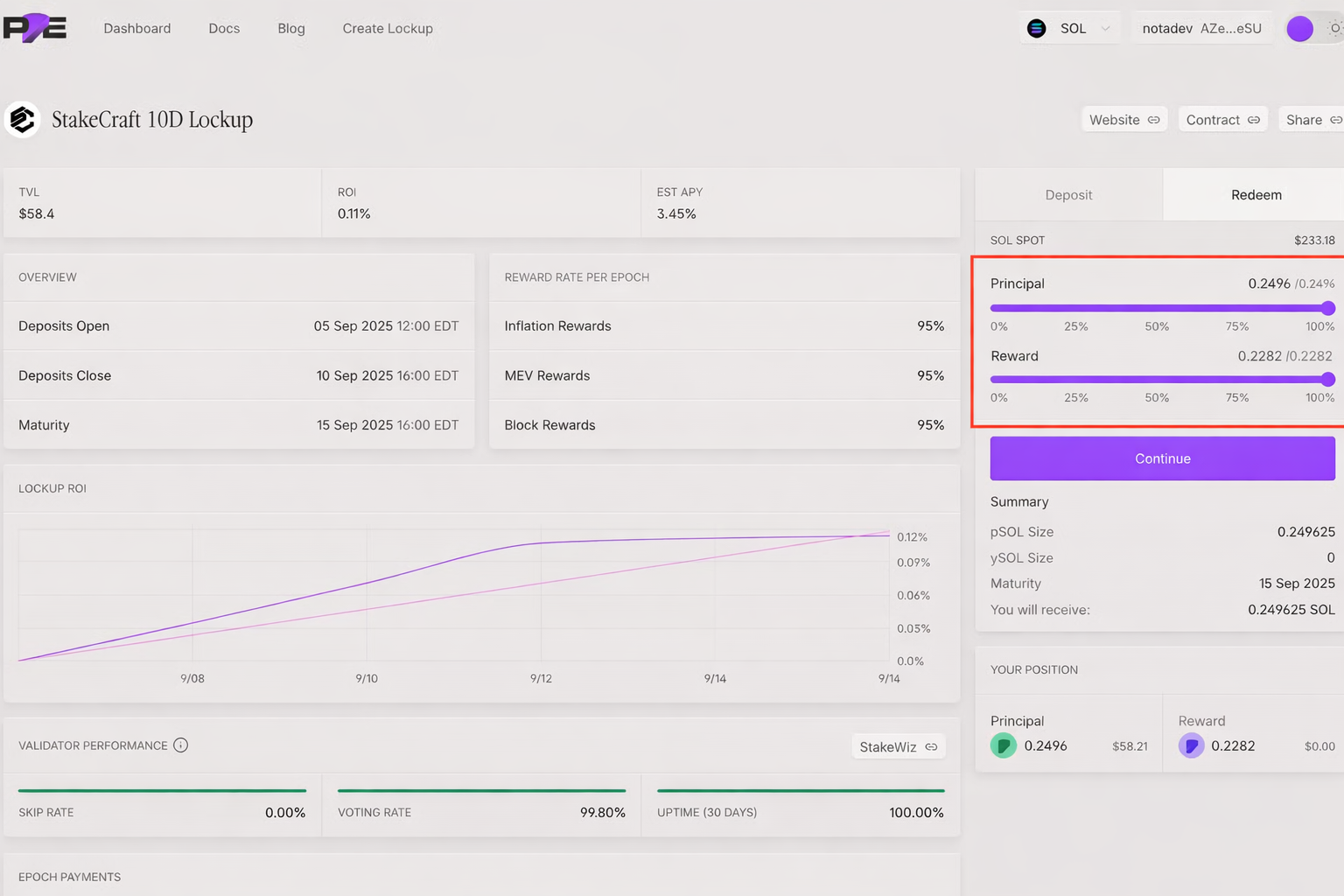Click the StakeCraft validator logo icon
Screen dimensions: 1344x896
(23, 119)
